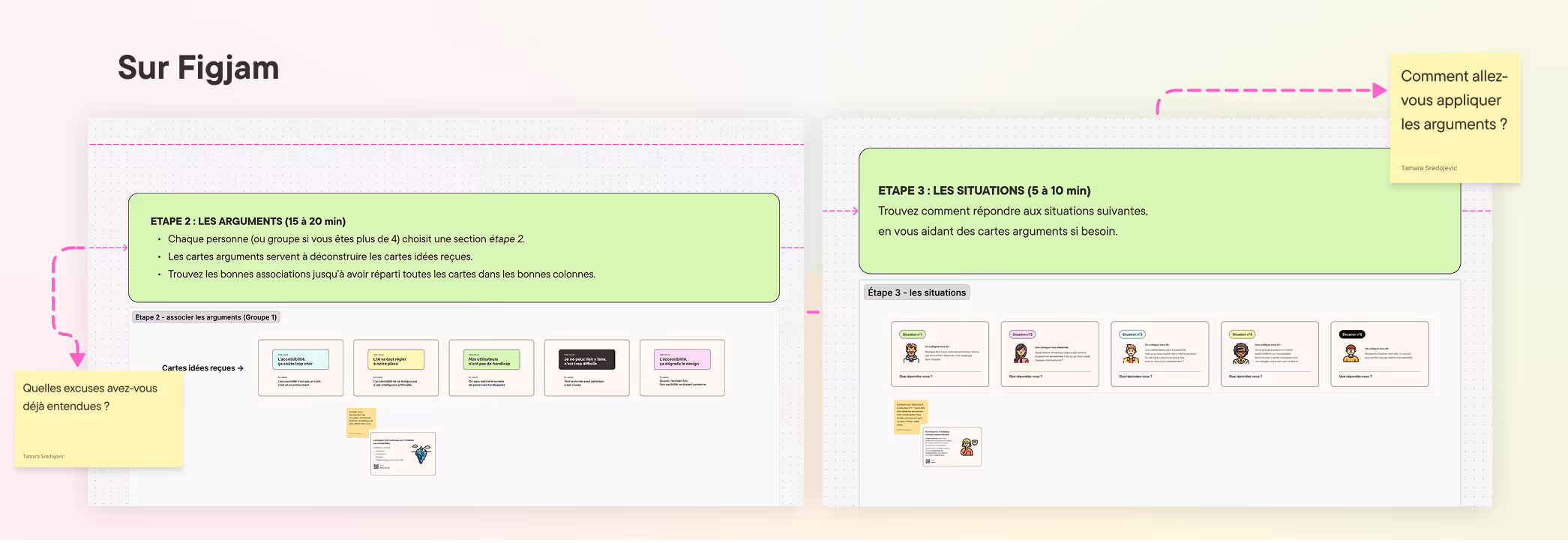
Task: Click the blonde speaking character illustration
Action: click(x=968, y=448)
